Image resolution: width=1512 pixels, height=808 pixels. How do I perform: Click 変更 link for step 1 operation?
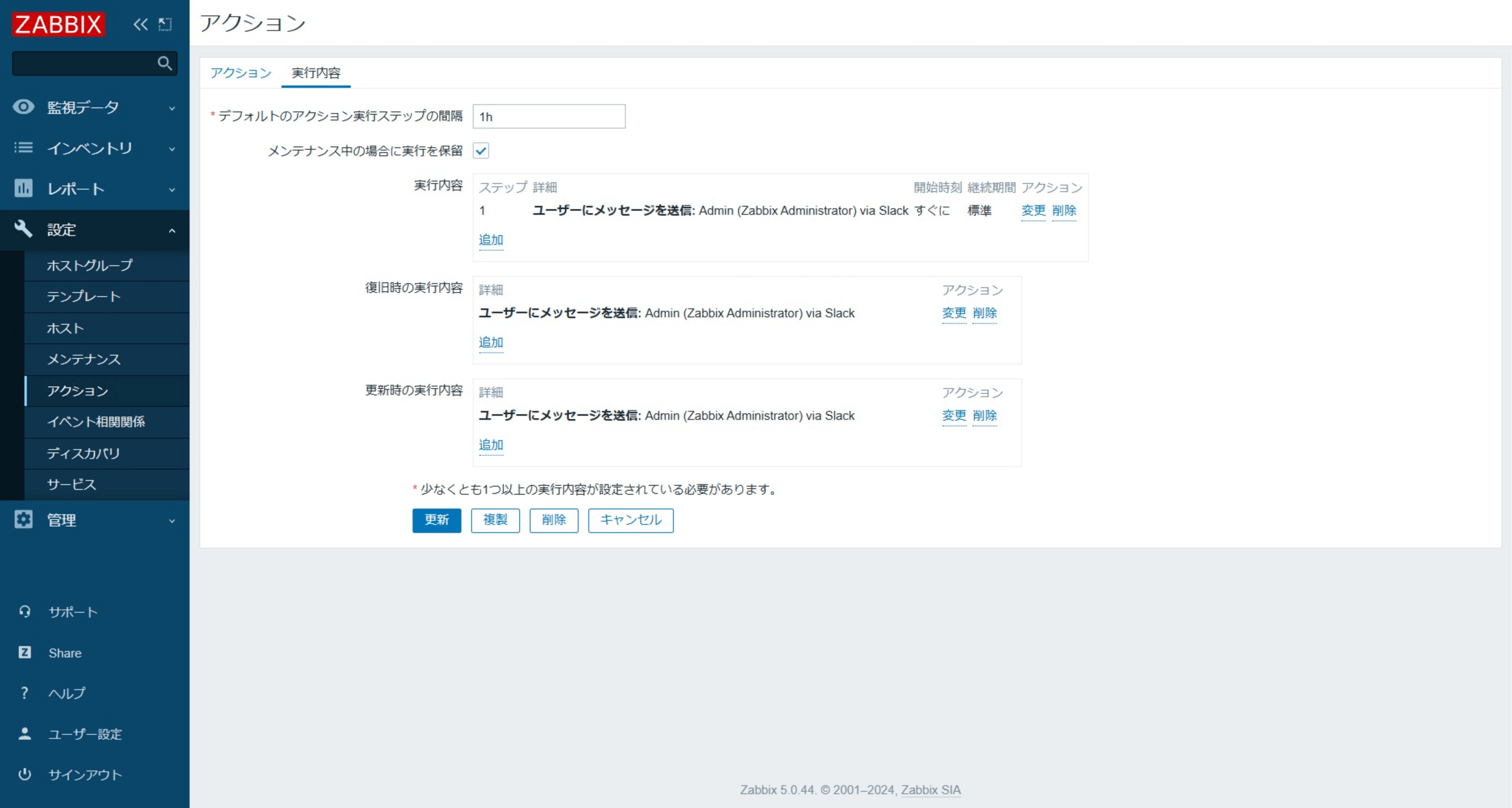coord(1032,210)
